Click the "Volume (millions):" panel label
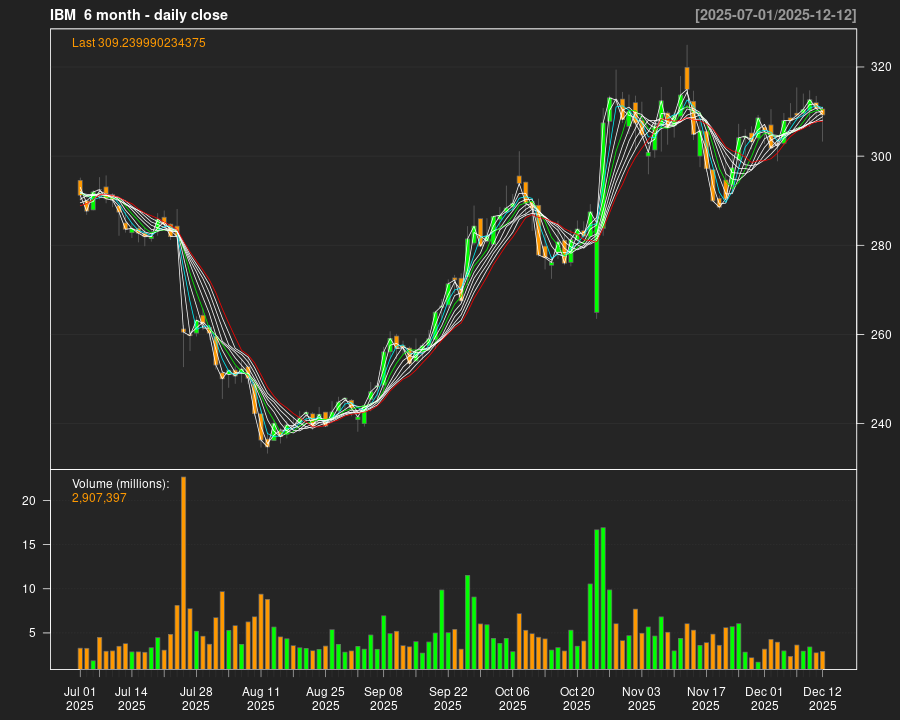The width and height of the screenshot is (900, 720). coord(120,484)
